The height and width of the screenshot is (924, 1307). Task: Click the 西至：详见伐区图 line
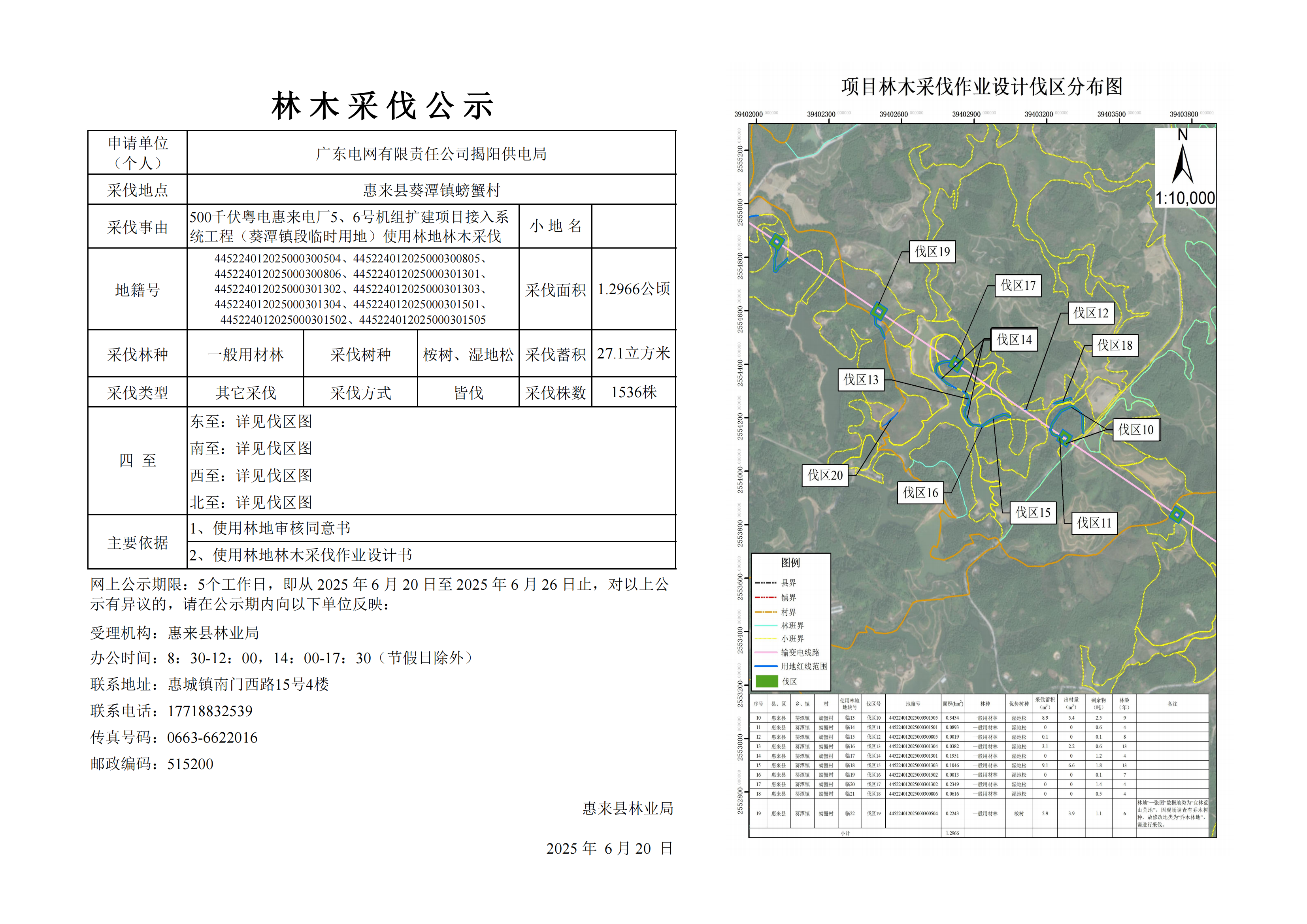point(251,475)
